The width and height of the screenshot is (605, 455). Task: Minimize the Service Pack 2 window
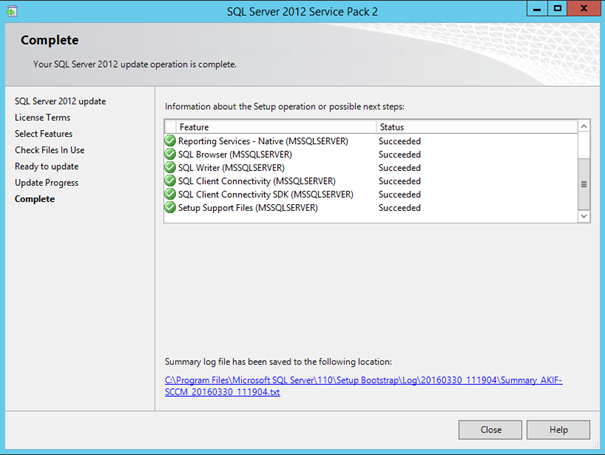[x=537, y=8]
